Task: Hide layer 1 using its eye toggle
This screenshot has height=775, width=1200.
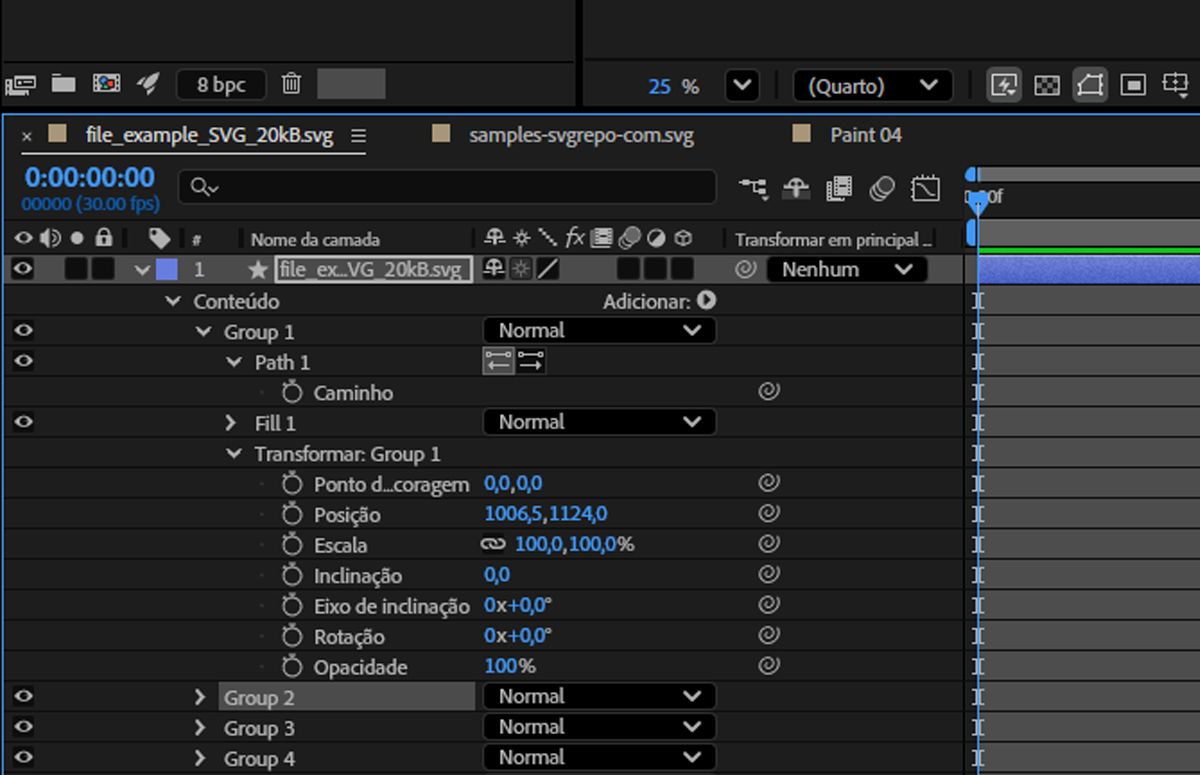Action: (x=22, y=269)
